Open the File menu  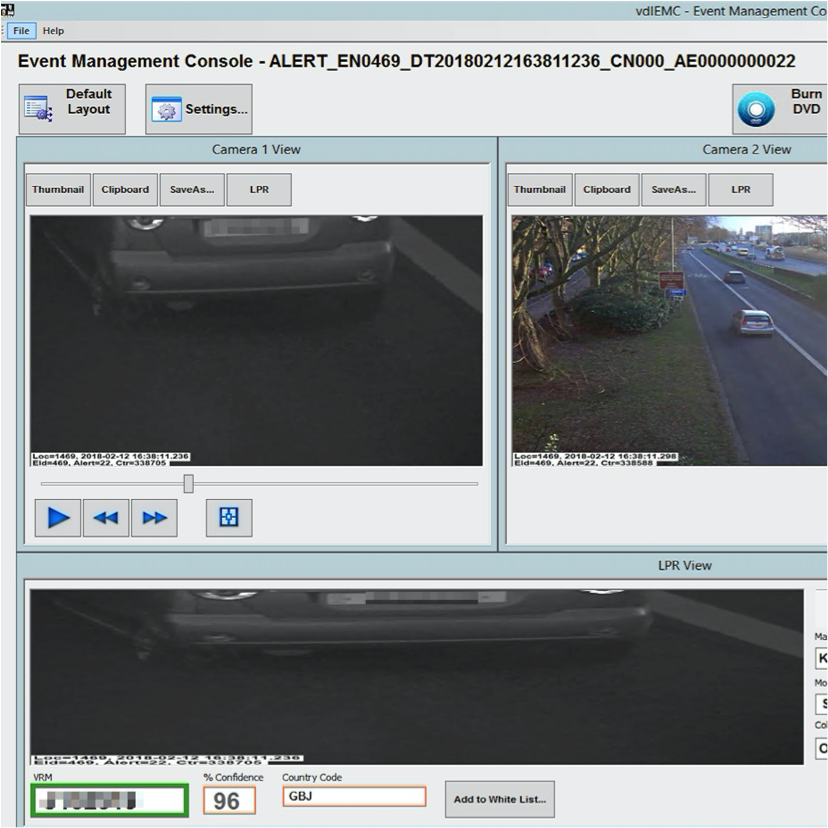click(19, 30)
